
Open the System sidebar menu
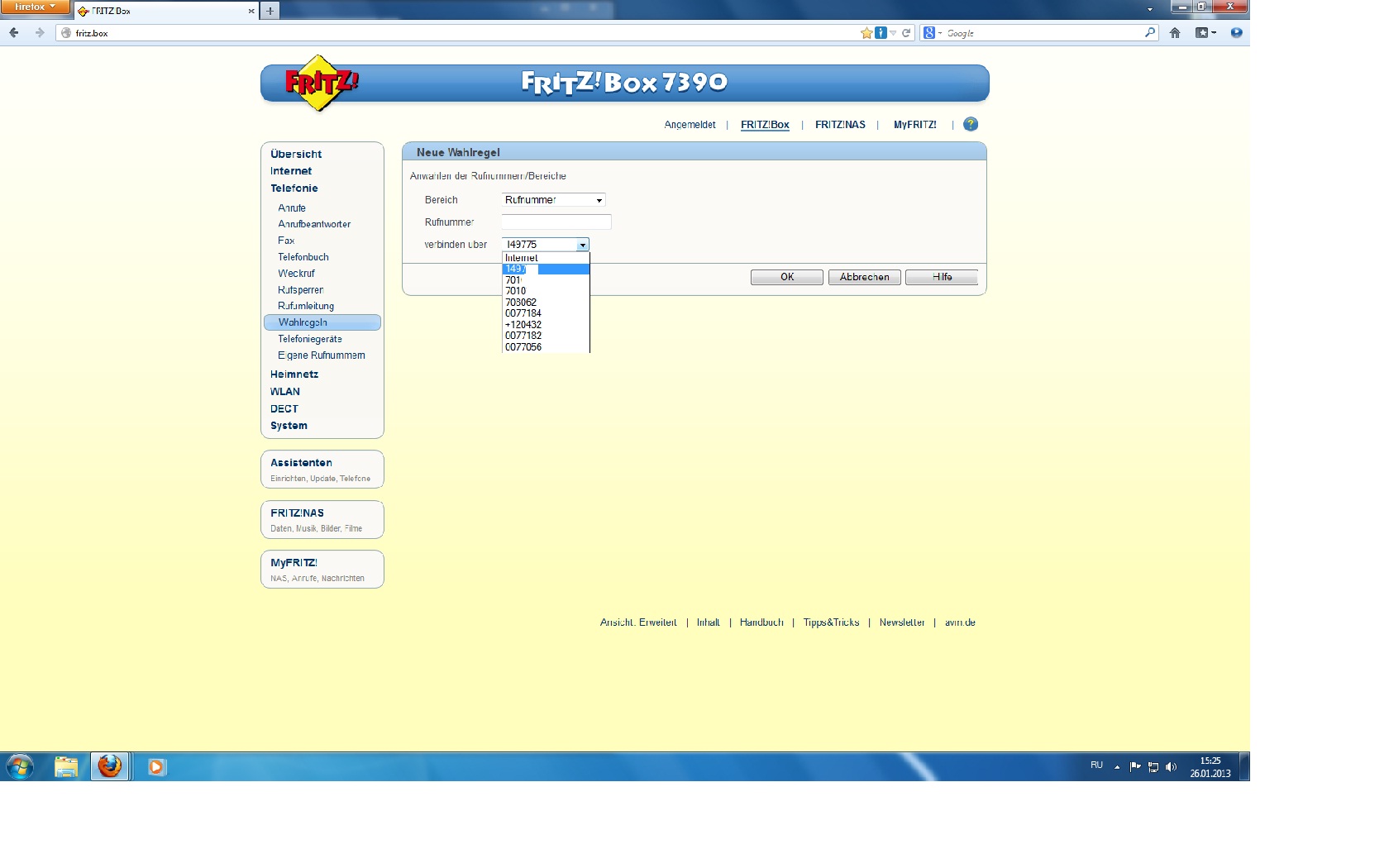(289, 426)
